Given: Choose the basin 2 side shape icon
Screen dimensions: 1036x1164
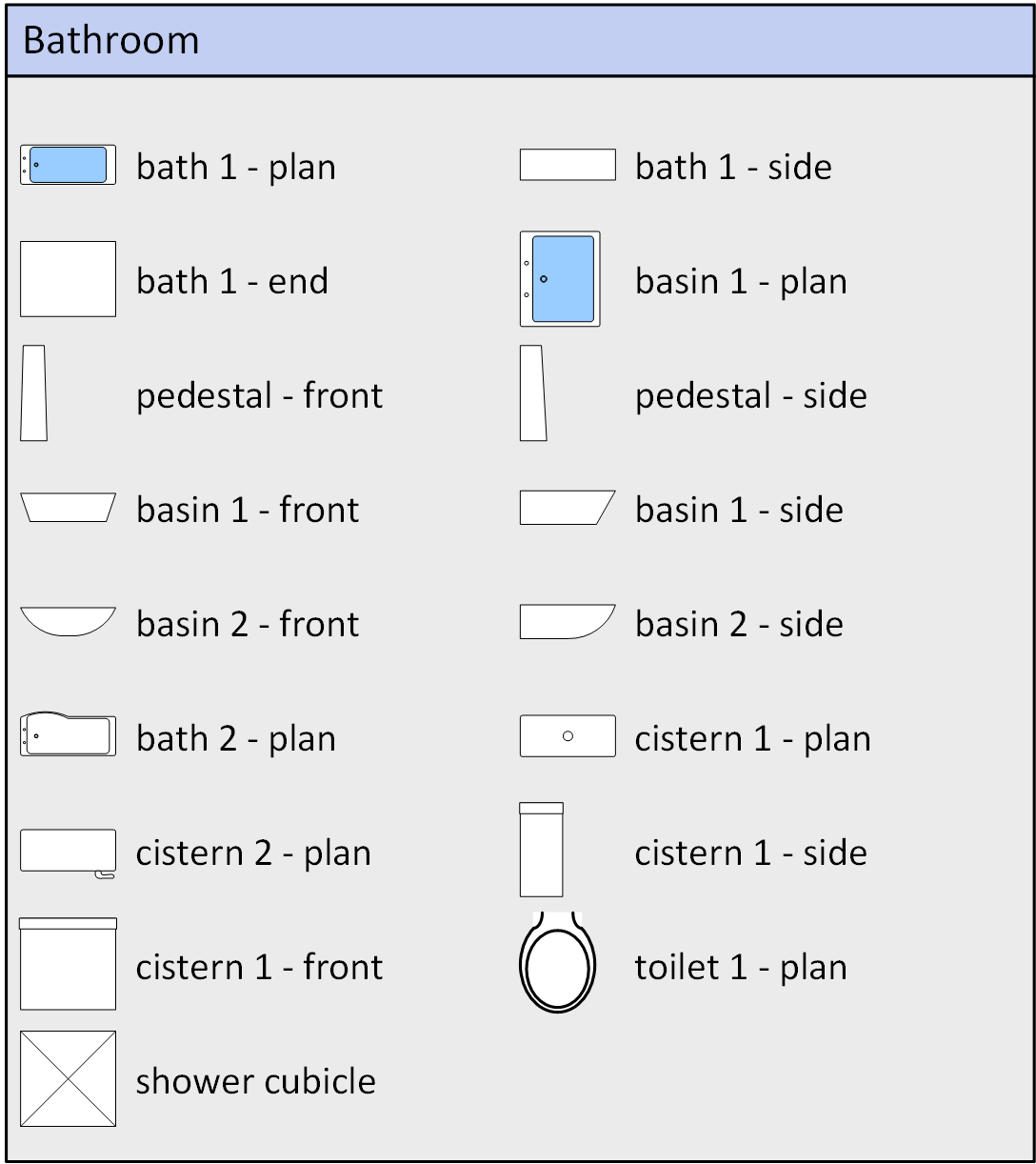Looking at the screenshot, I should coord(566,621).
